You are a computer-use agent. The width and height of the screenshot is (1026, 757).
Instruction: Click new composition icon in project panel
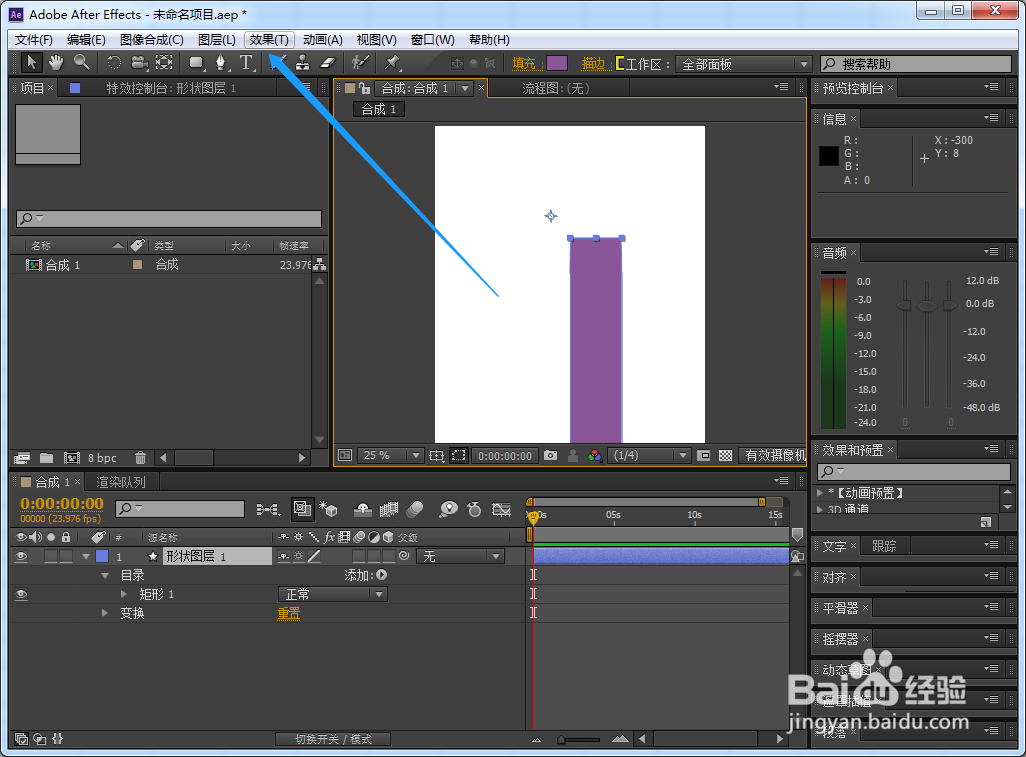point(71,458)
